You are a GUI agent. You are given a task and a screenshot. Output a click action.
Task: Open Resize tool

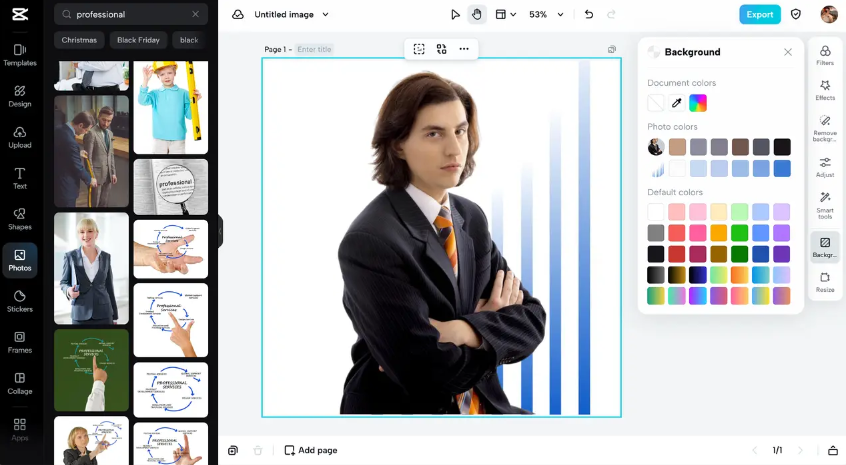[825, 283]
